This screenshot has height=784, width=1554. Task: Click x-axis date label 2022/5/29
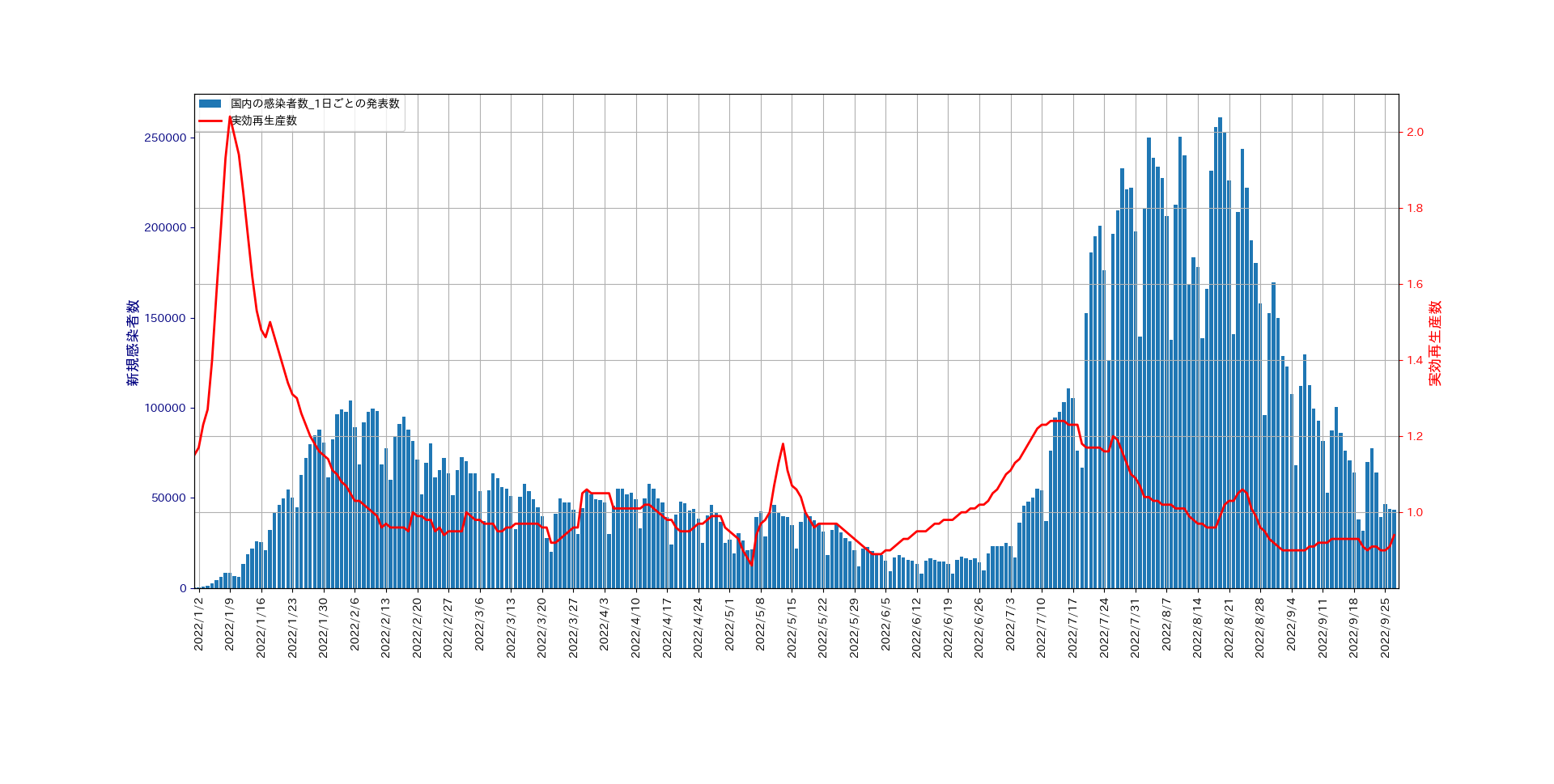pyautogui.click(x=854, y=628)
